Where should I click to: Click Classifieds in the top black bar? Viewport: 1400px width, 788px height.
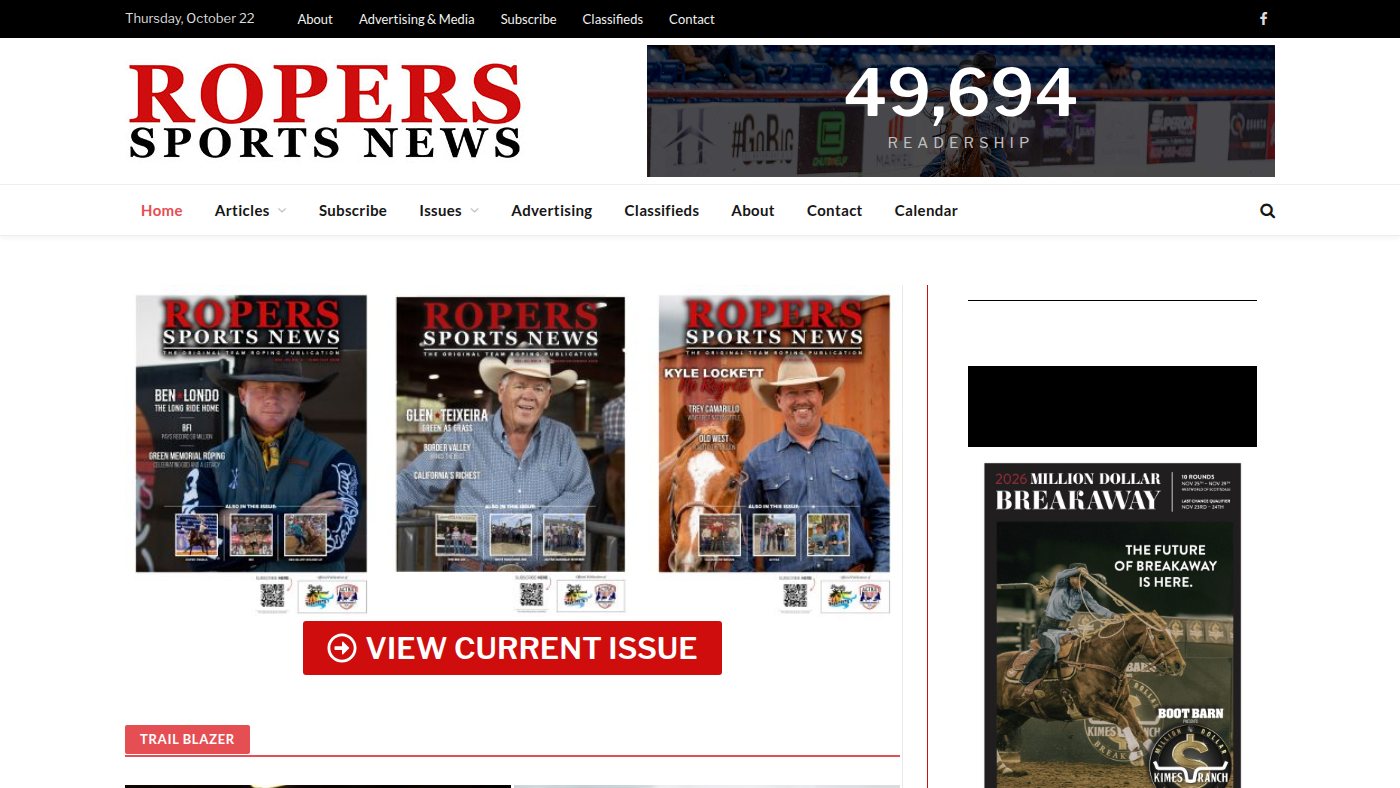tap(613, 19)
